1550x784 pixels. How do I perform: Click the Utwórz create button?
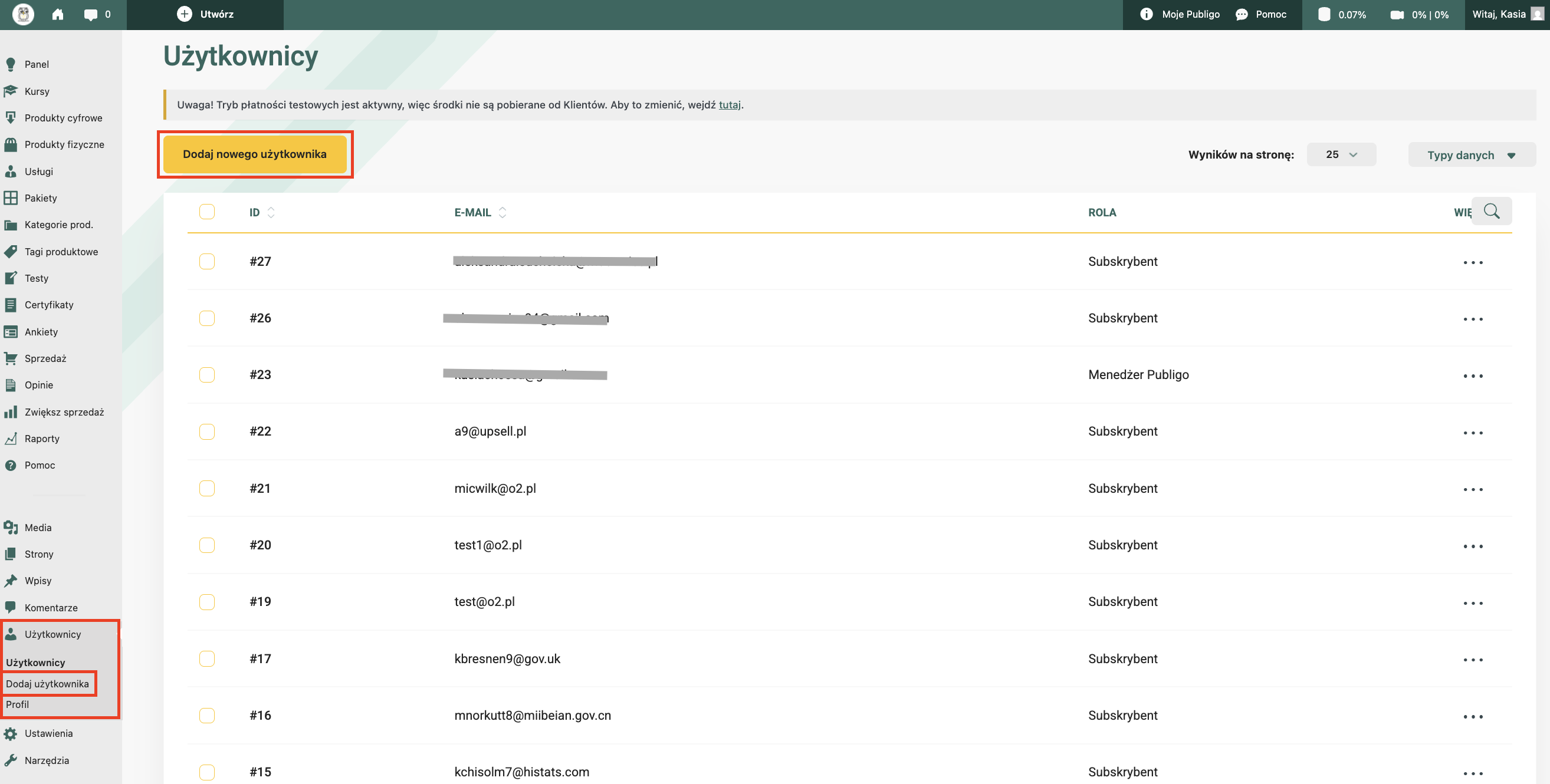[x=205, y=14]
